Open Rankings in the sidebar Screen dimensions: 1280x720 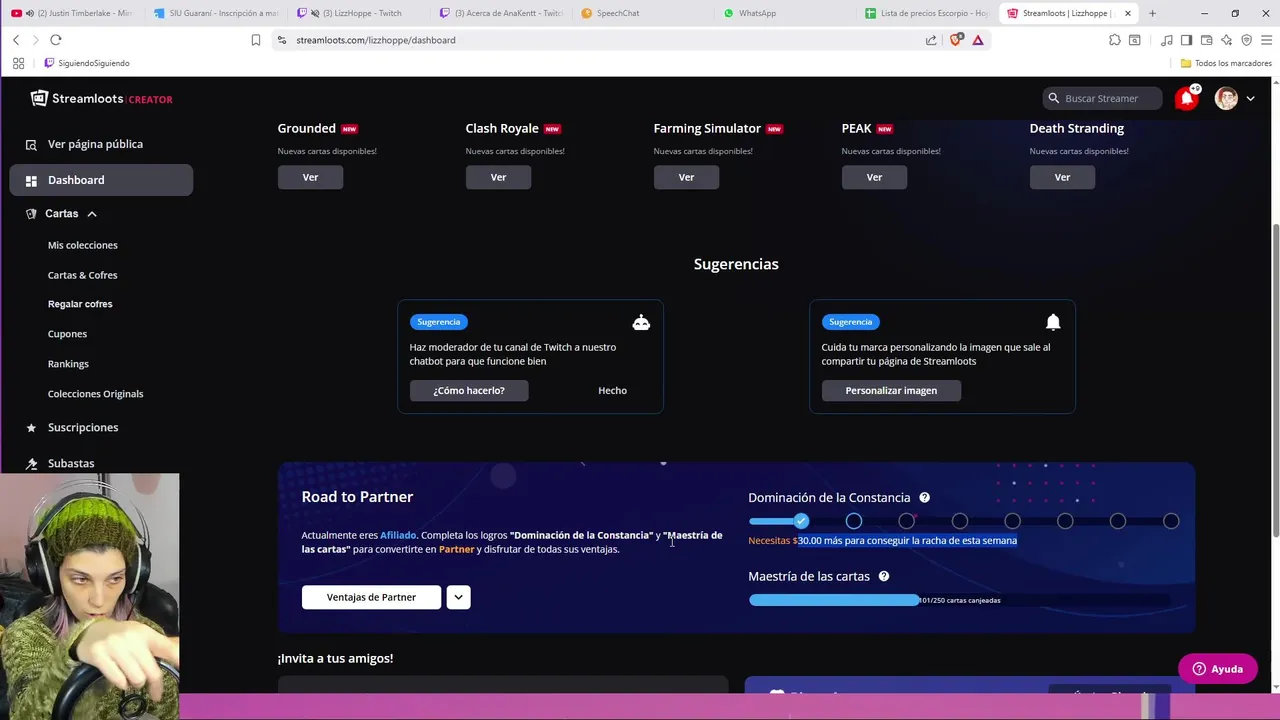point(68,364)
